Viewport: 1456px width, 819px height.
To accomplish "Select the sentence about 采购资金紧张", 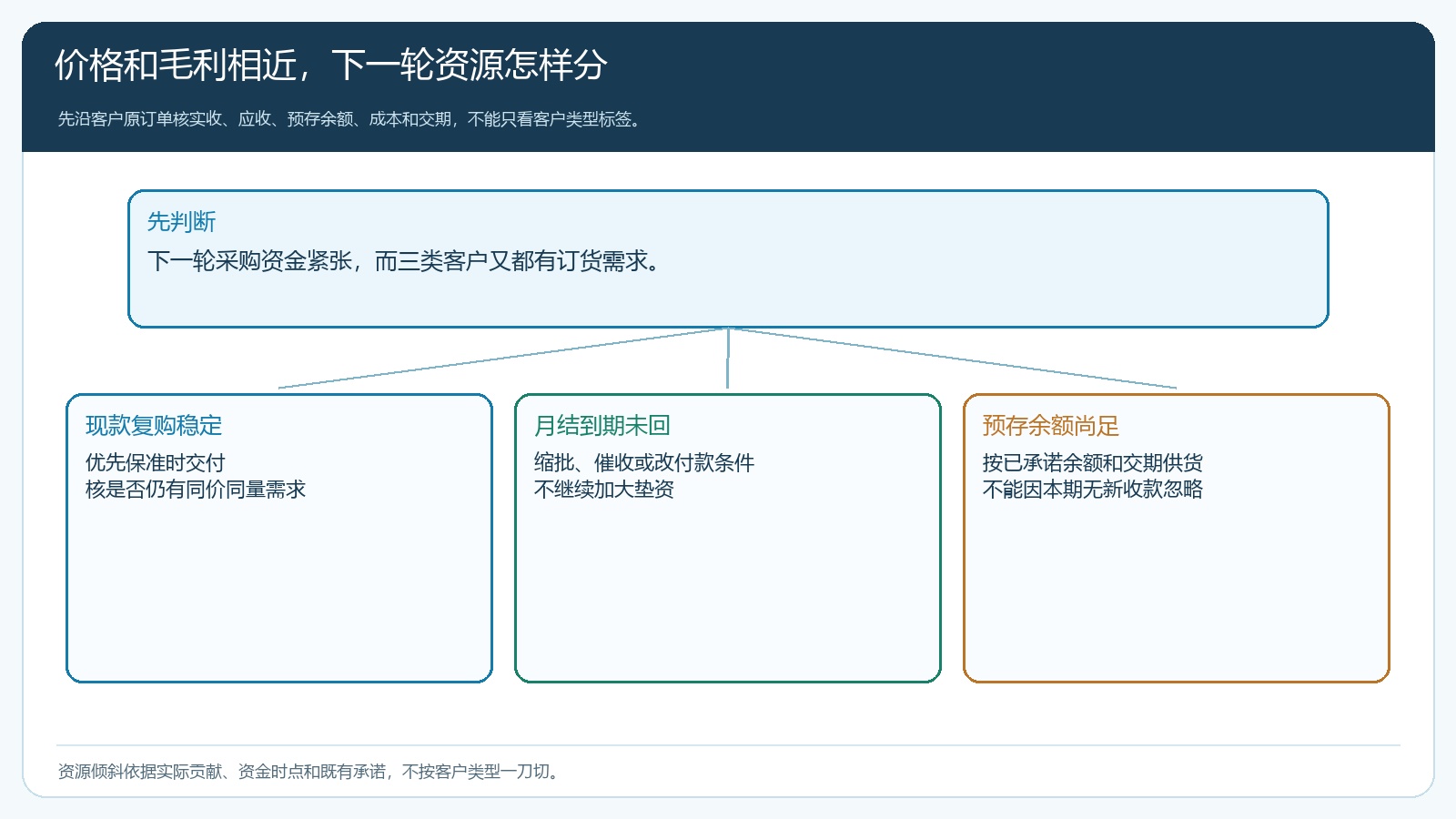I will (x=404, y=261).
